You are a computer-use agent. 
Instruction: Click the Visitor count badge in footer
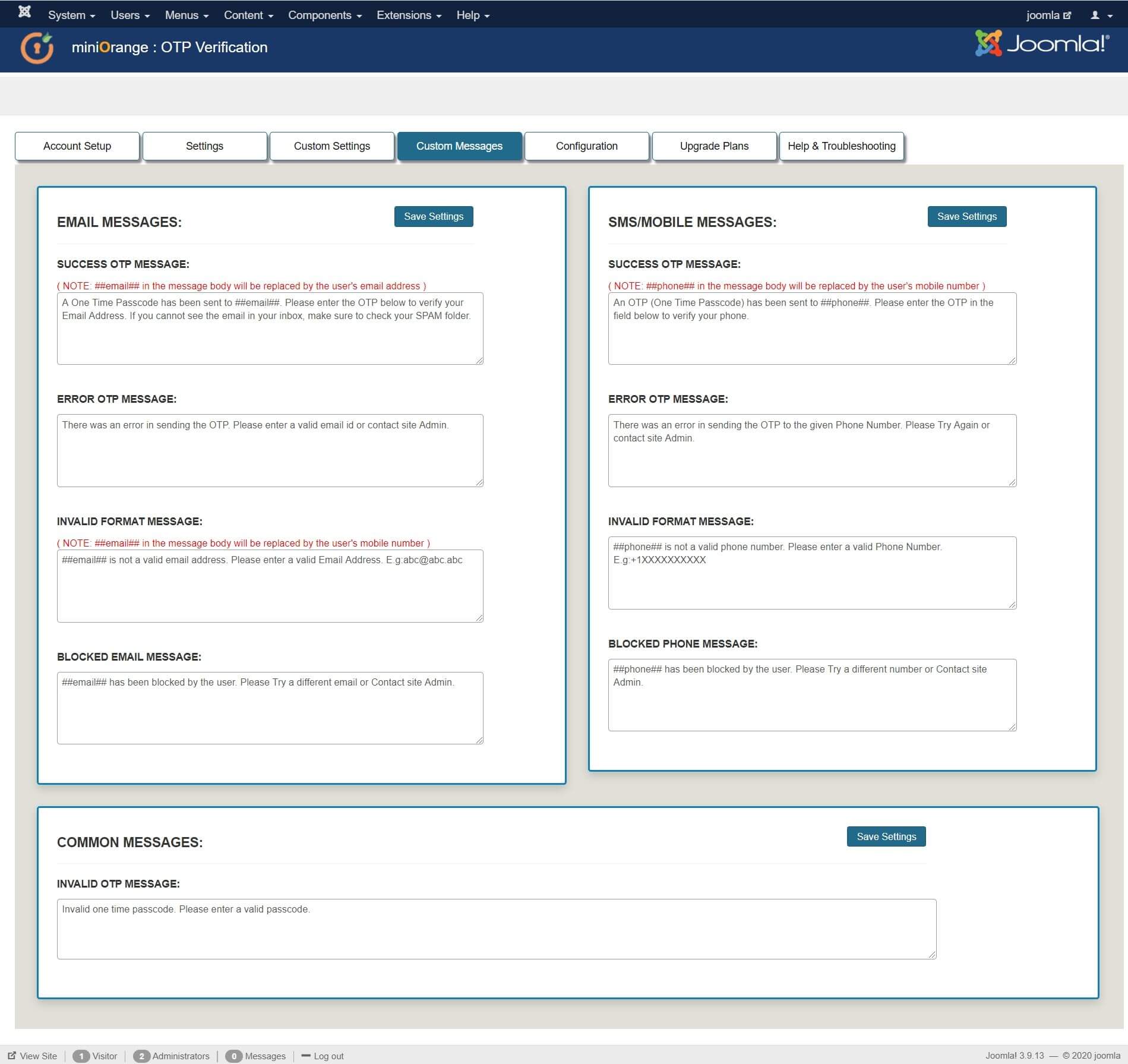(x=81, y=1056)
